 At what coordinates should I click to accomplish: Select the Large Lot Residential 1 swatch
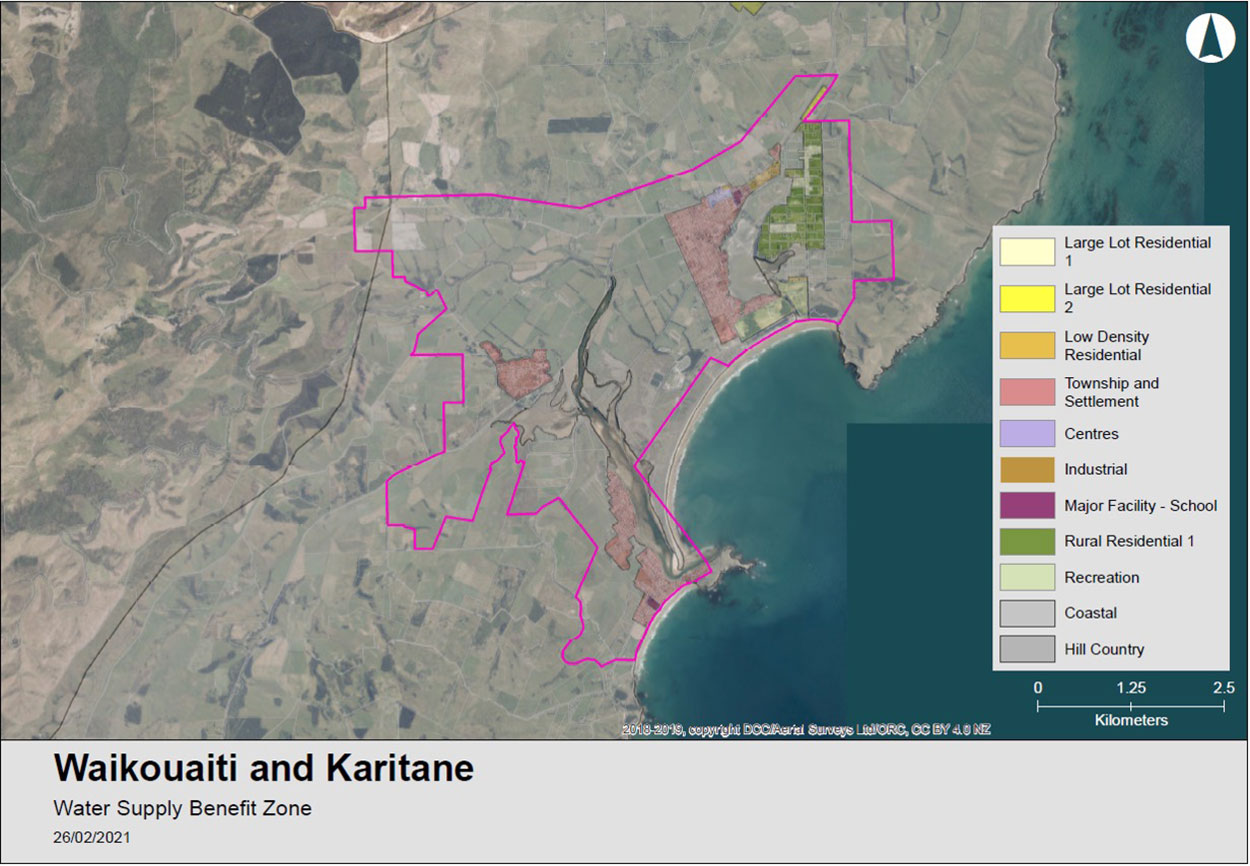1027,251
